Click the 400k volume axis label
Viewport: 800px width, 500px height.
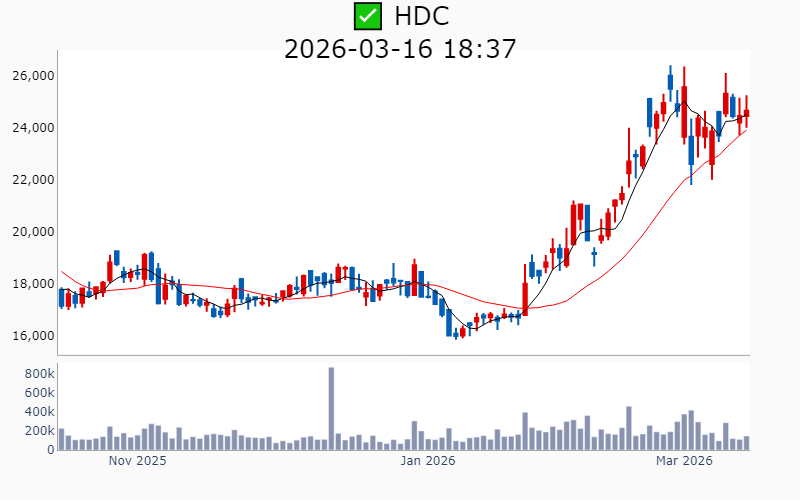(x=36, y=411)
